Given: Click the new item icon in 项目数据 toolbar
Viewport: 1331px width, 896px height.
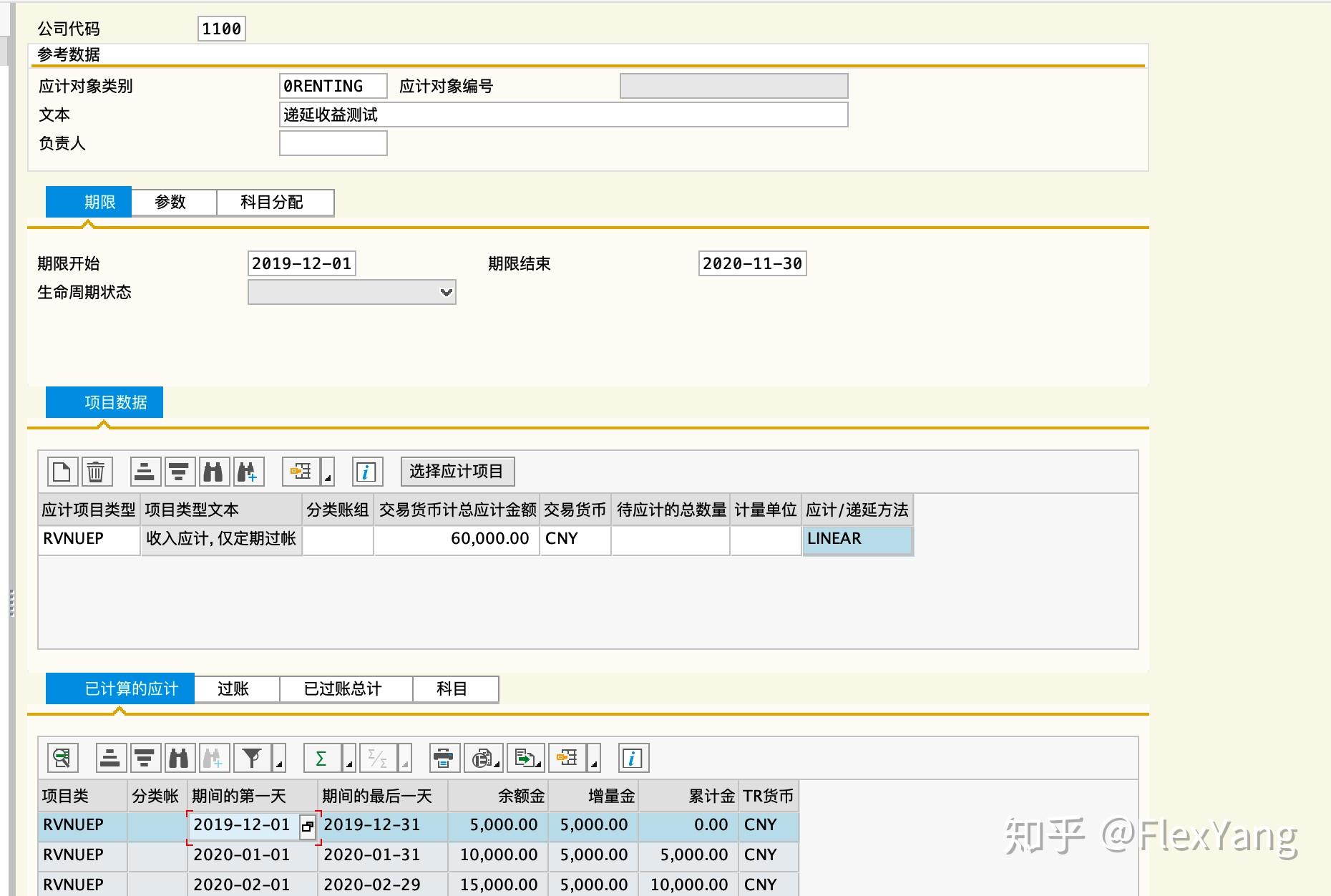Looking at the screenshot, I should 62,472.
